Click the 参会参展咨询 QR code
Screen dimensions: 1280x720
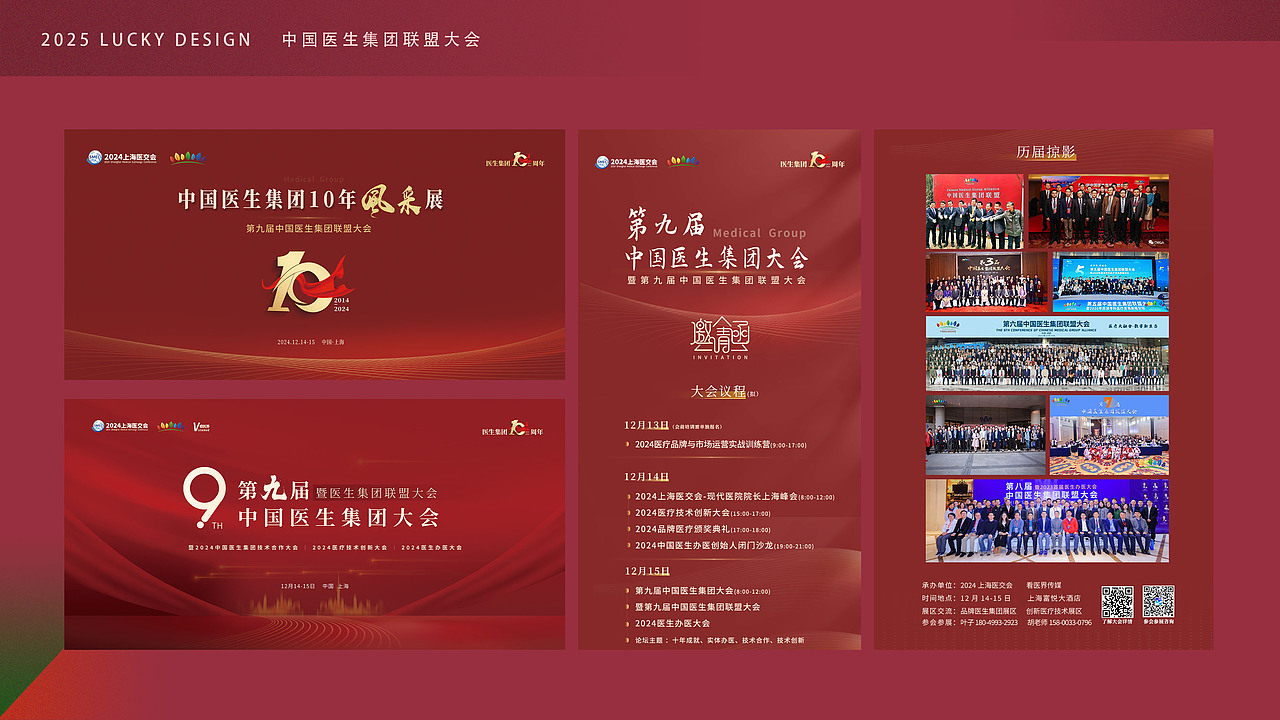tap(1158, 602)
